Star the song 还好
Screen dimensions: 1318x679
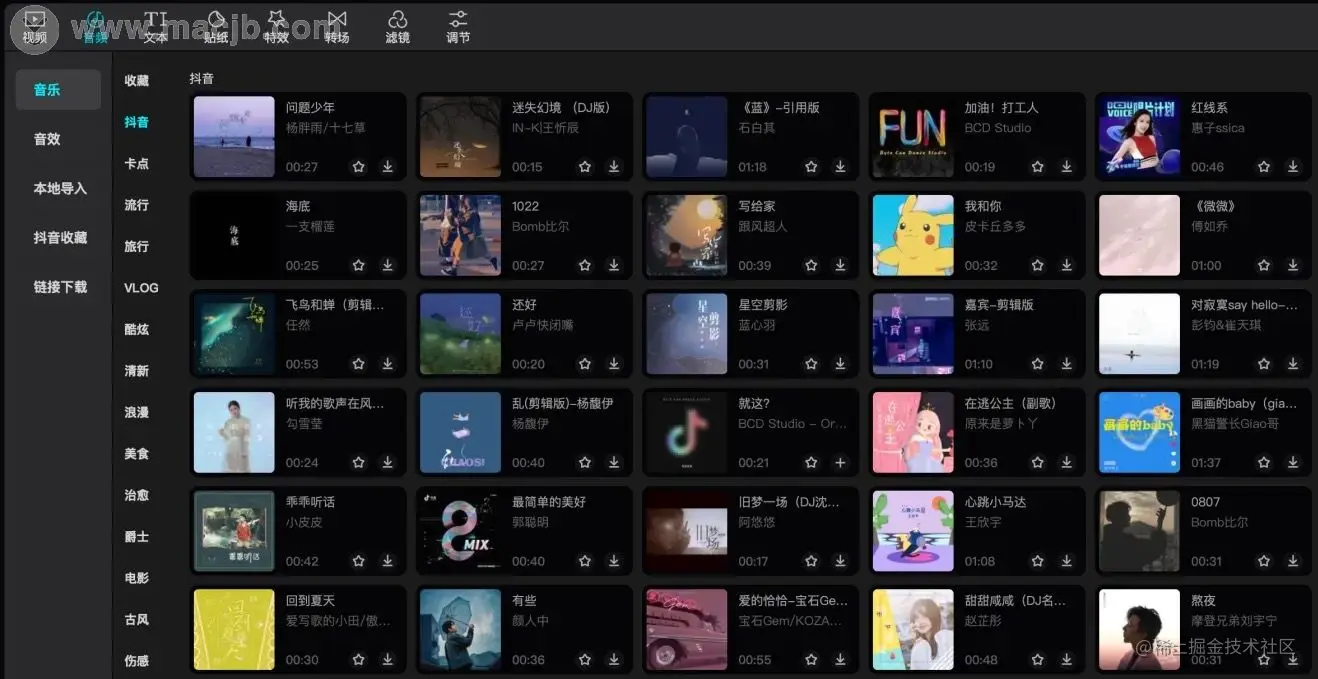click(585, 364)
